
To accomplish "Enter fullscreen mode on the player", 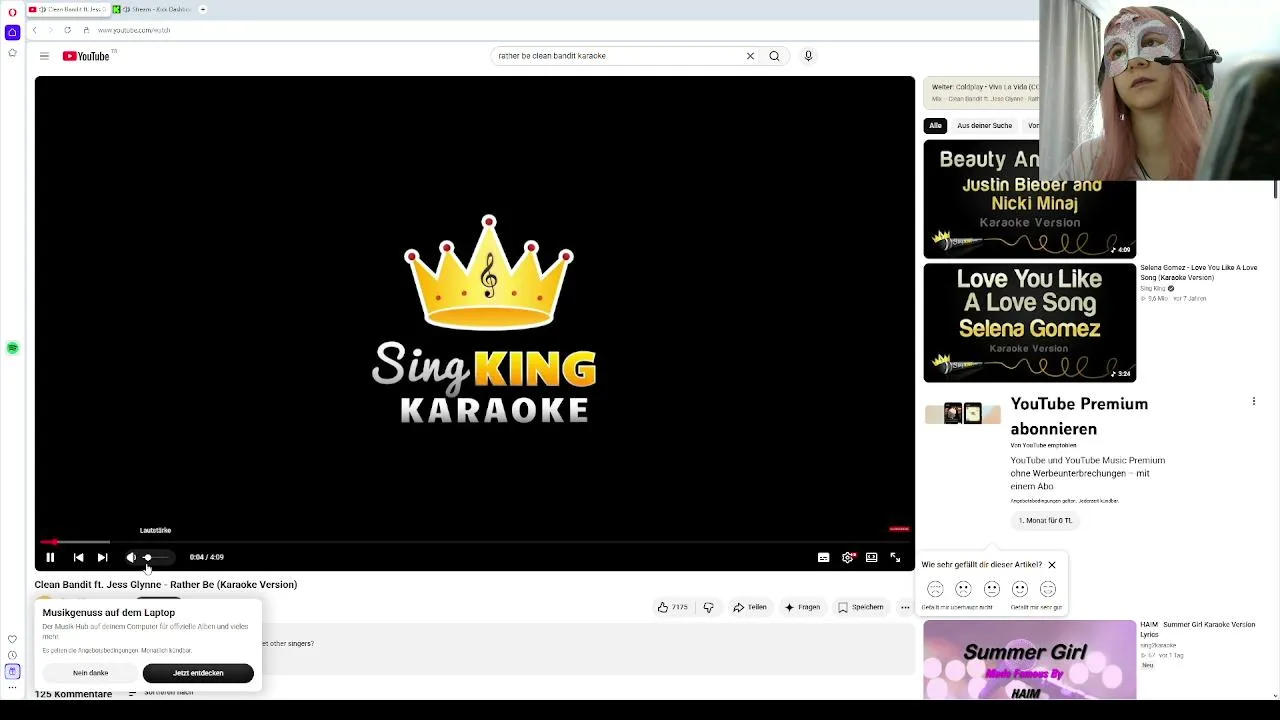I will point(895,557).
